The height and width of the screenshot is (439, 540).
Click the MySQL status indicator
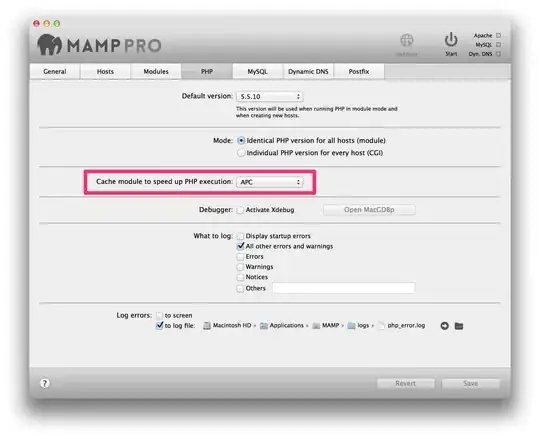pos(498,45)
